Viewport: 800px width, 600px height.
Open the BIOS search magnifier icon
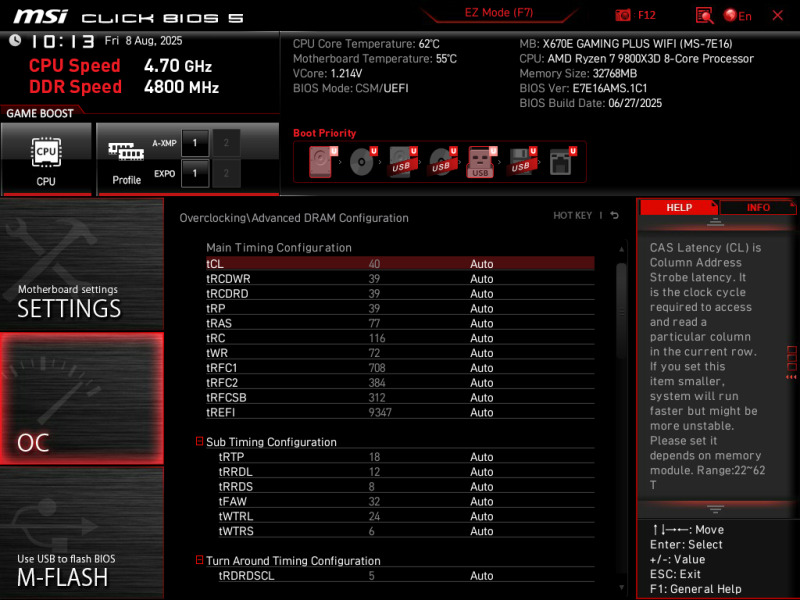click(704, 15)
